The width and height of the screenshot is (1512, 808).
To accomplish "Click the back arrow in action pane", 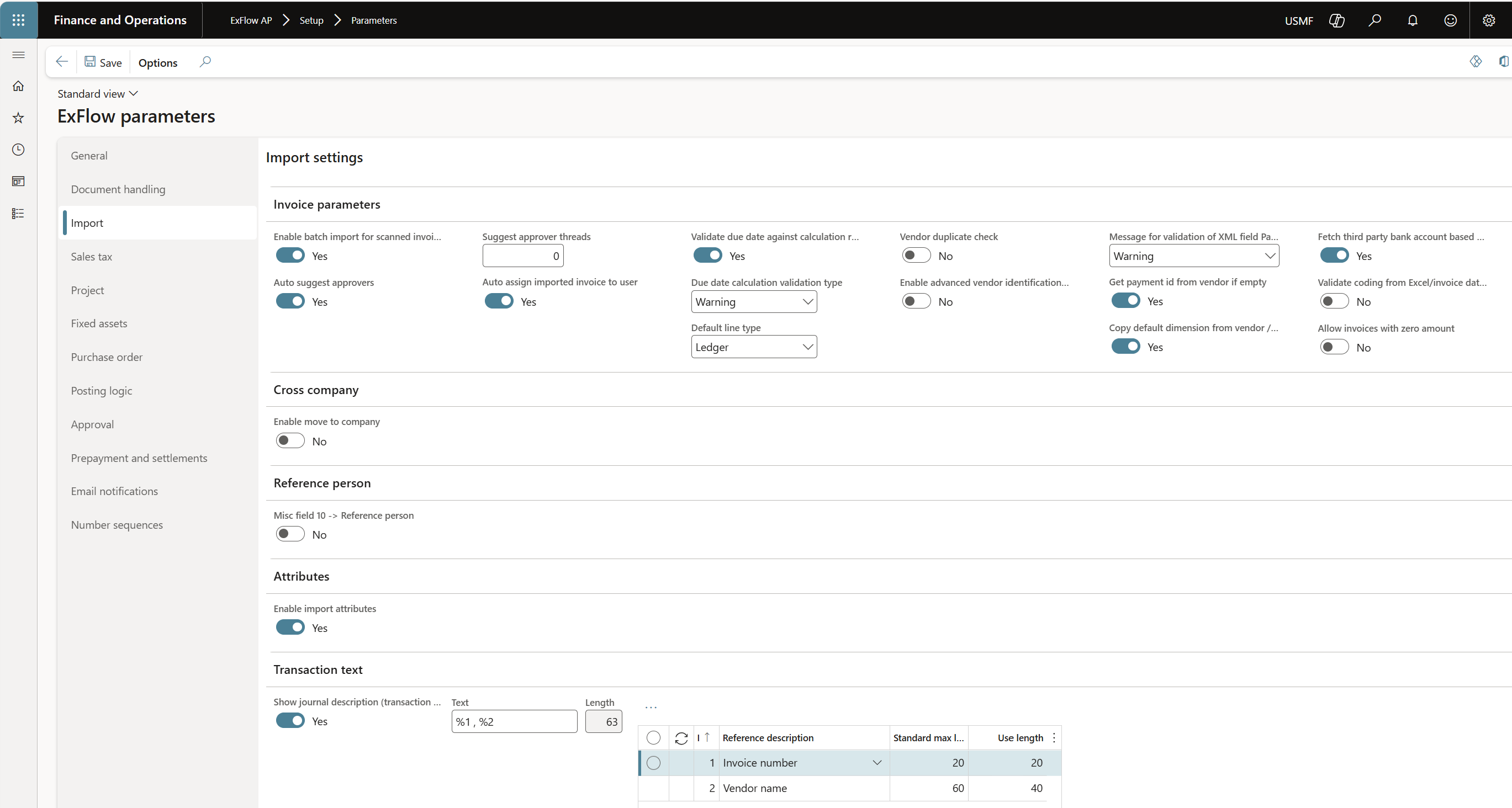I will tap(62, 62).
